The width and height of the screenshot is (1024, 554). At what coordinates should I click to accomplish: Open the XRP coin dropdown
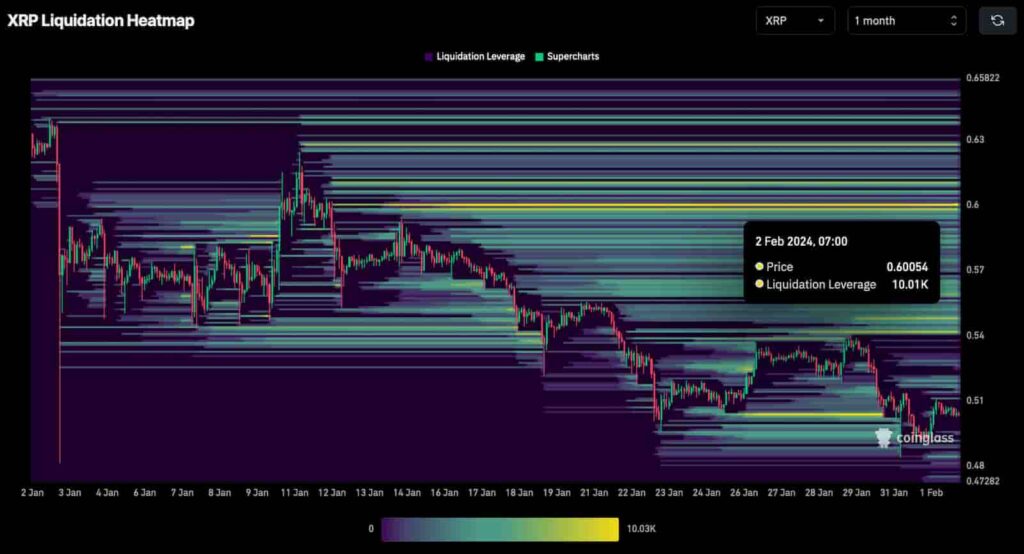794,21
